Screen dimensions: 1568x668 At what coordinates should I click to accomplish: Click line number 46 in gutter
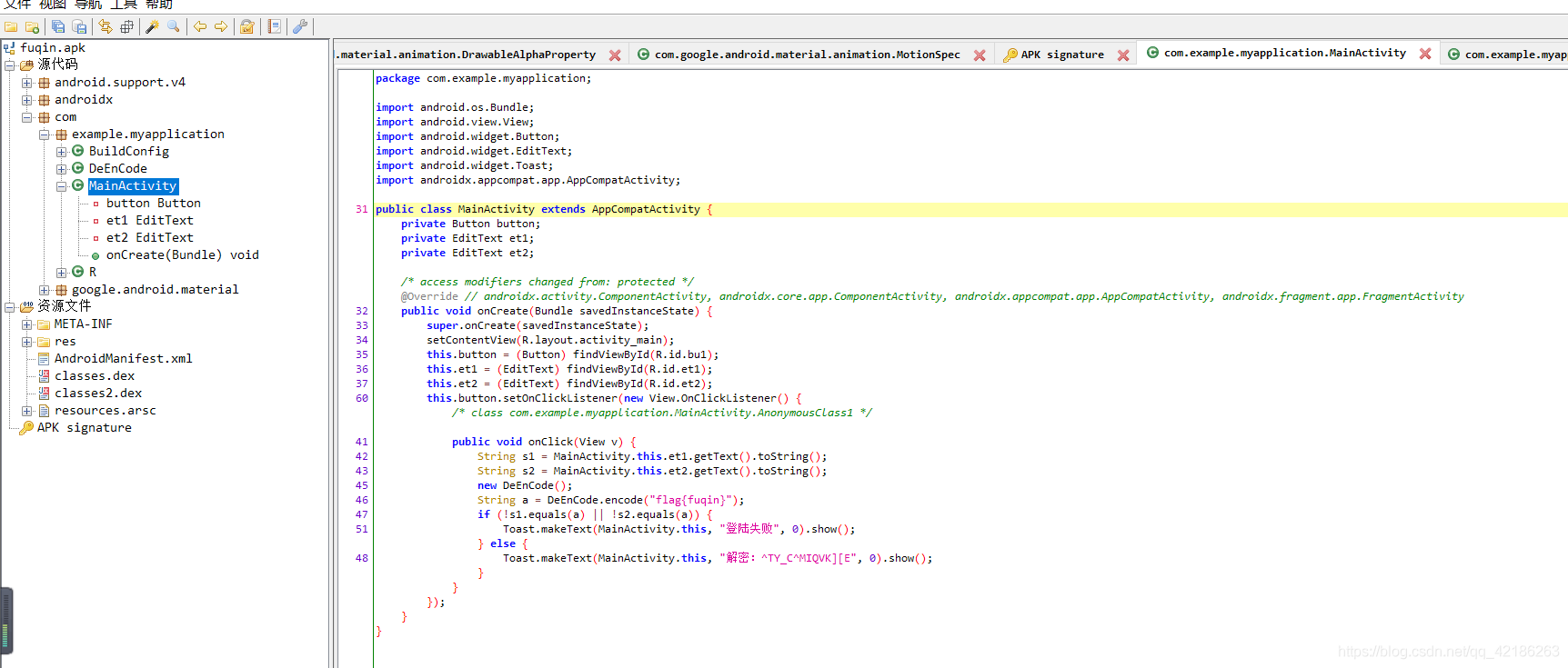[362, 500]
